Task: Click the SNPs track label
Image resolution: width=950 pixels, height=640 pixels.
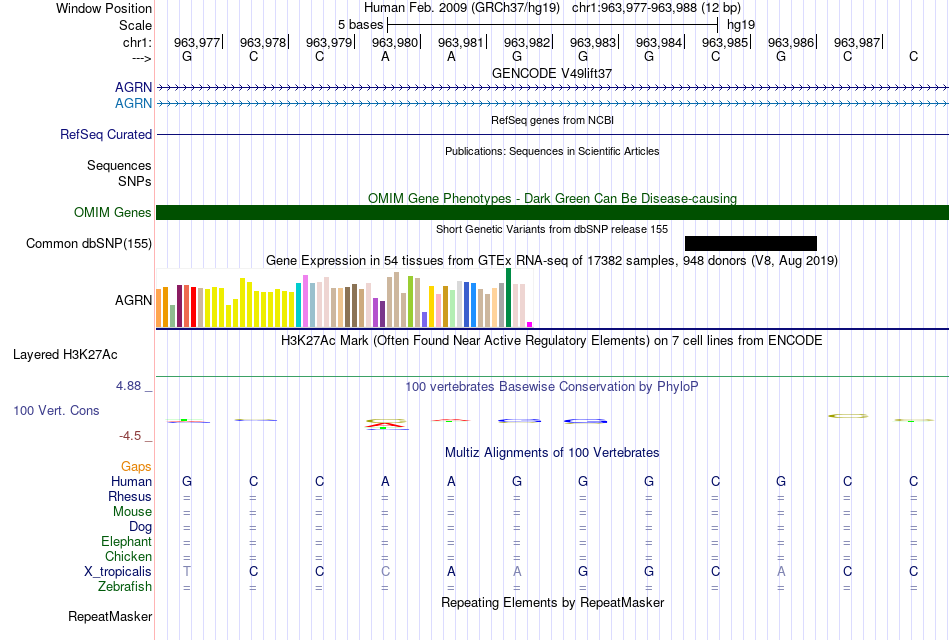Action: click(135, 181)
